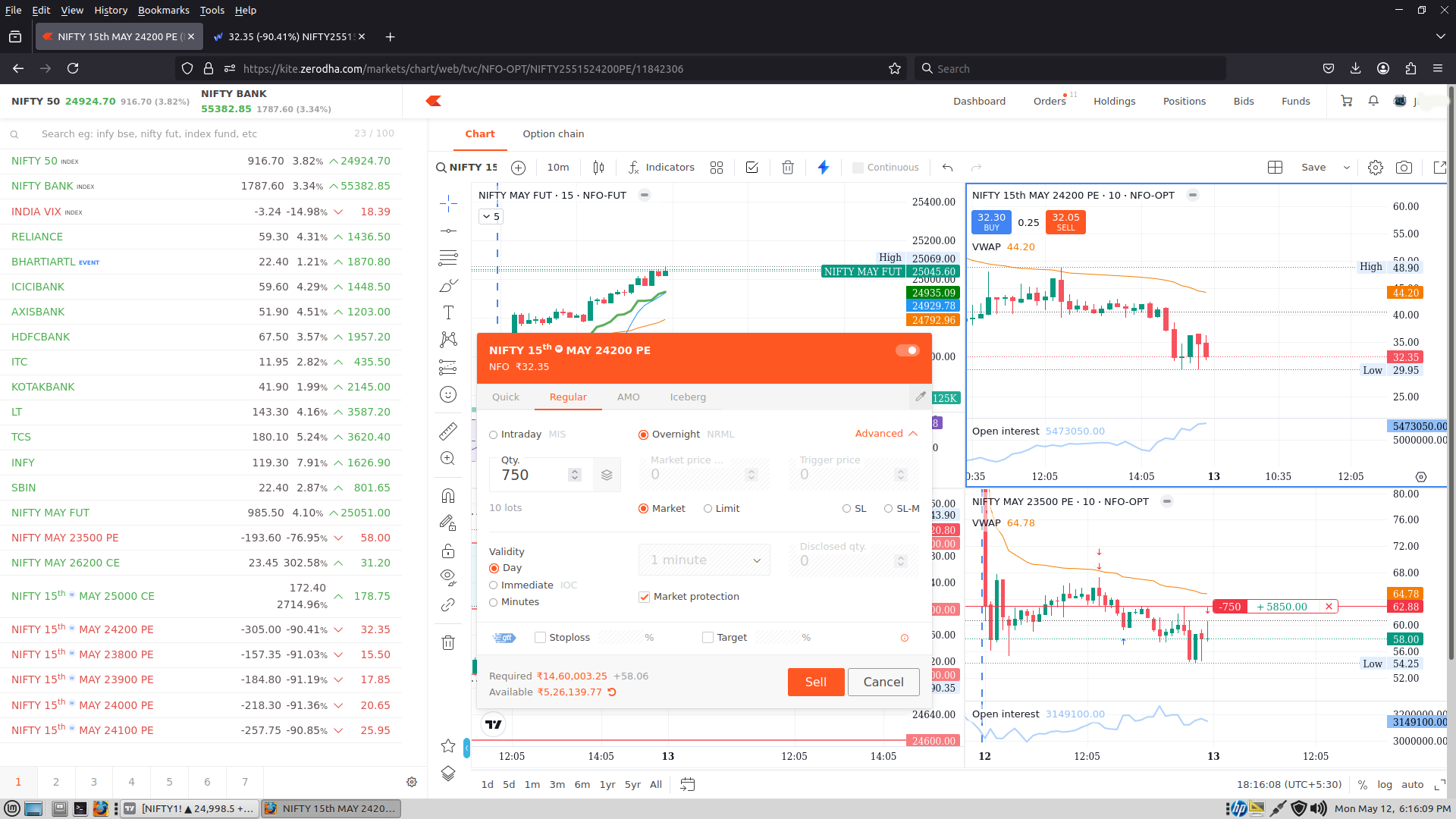Switch to the AMO order tab
Viewport: 1456px width, 819px height.
[x=629, y=397]
